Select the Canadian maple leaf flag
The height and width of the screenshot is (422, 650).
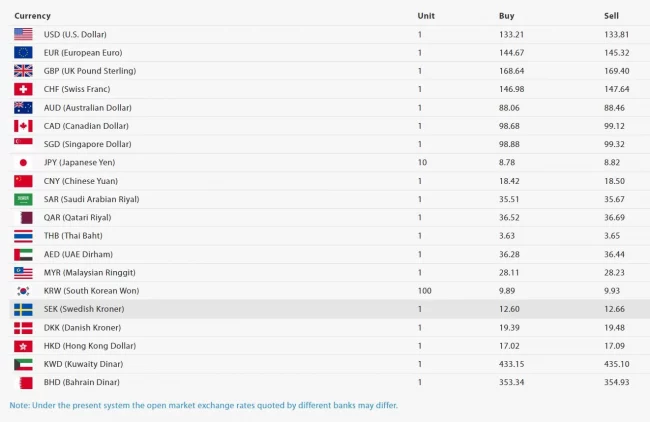click(x=23, y=126)
